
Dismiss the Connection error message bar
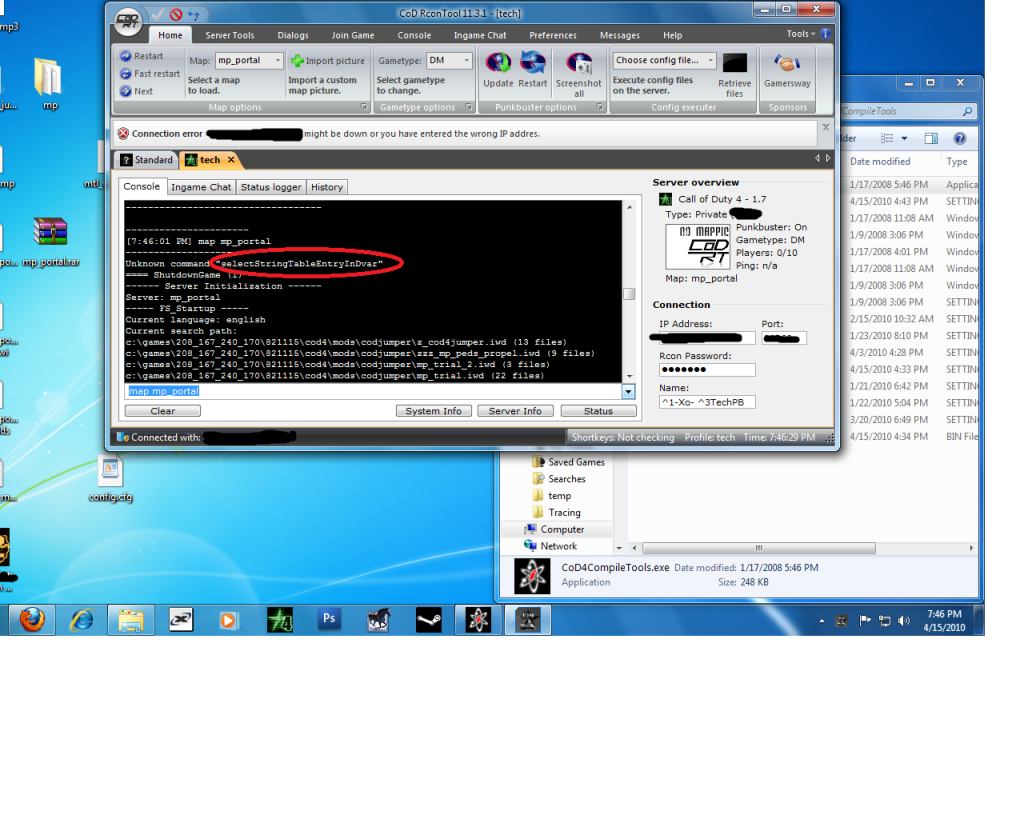click(825, 127)
